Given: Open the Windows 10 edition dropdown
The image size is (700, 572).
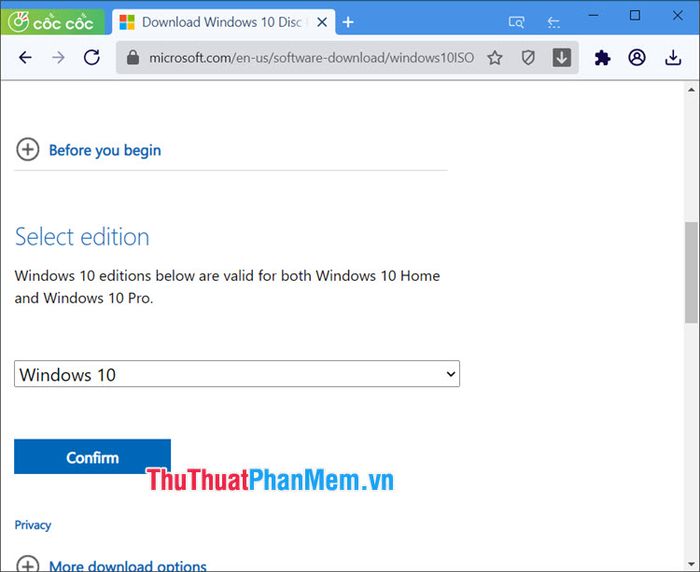Looking at the screenshot, I should (x=237, y=374).
